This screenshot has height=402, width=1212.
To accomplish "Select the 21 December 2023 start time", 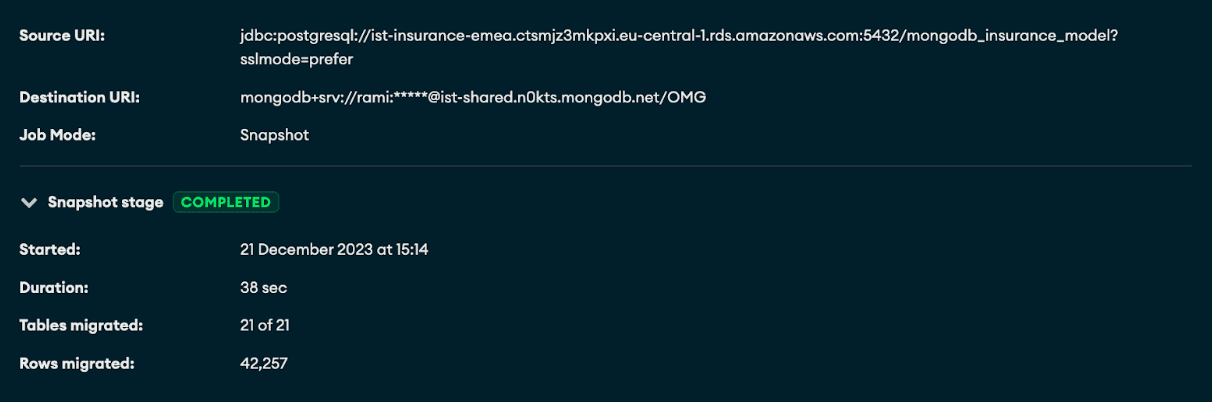I will point(334,250).
